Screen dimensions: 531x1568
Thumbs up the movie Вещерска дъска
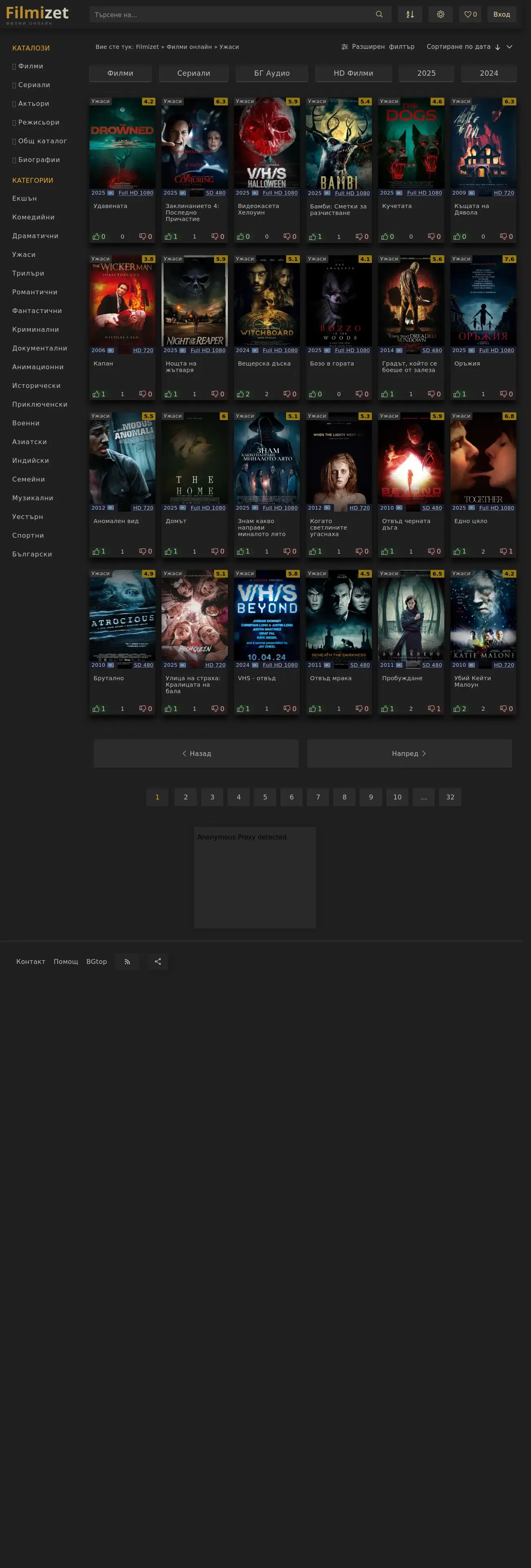point(240,394)
